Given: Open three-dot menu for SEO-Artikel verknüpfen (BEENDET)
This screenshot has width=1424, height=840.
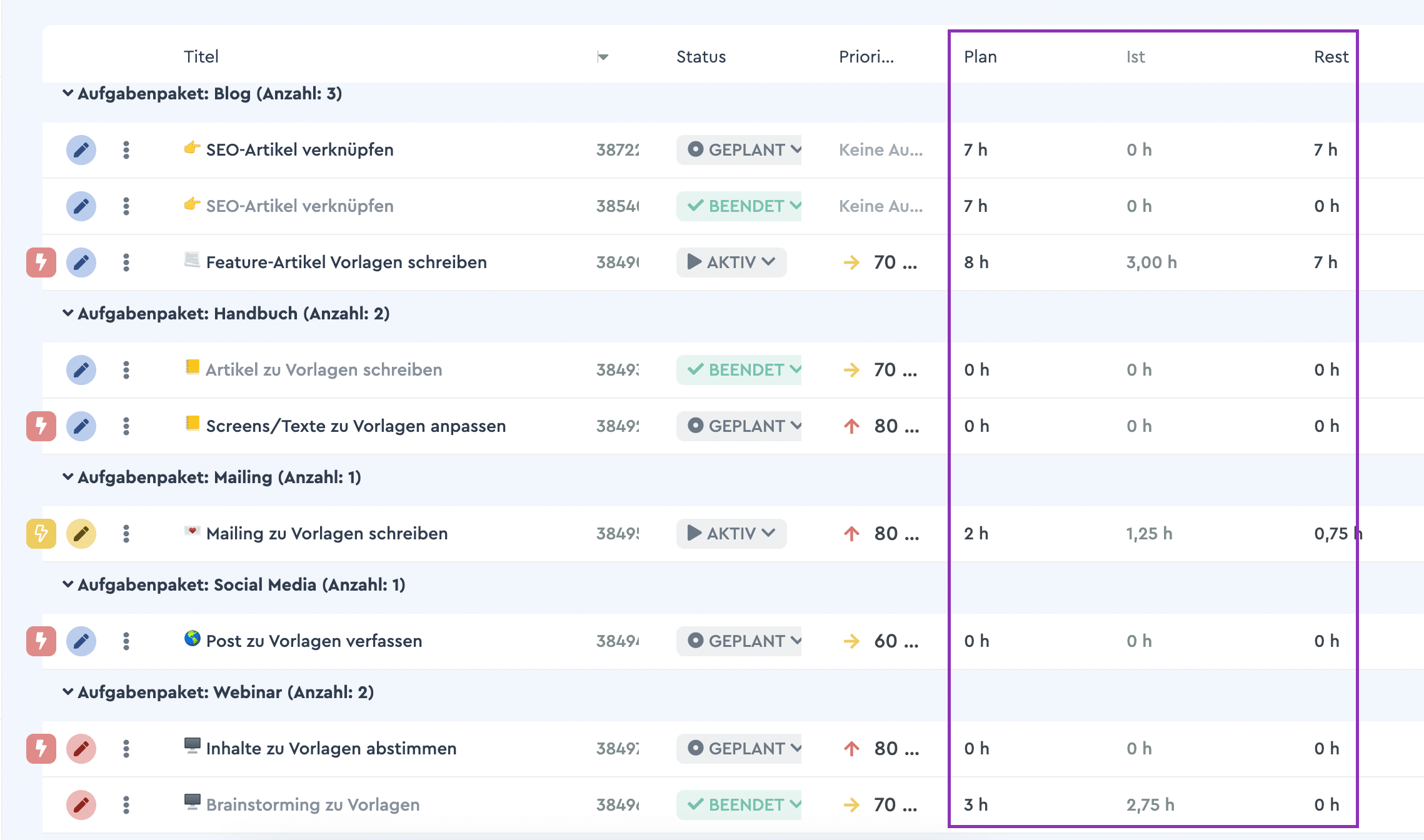Looking at the screenshot, I should click(x=126, y=206).
